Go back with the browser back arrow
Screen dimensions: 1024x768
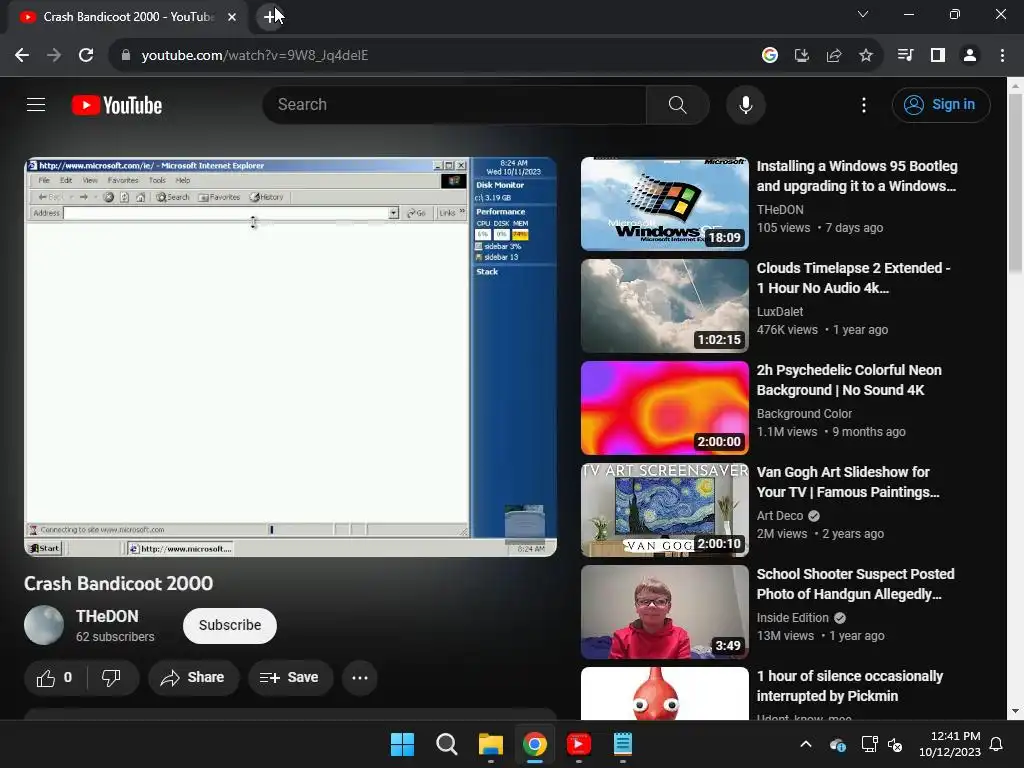tap(22, 56)
